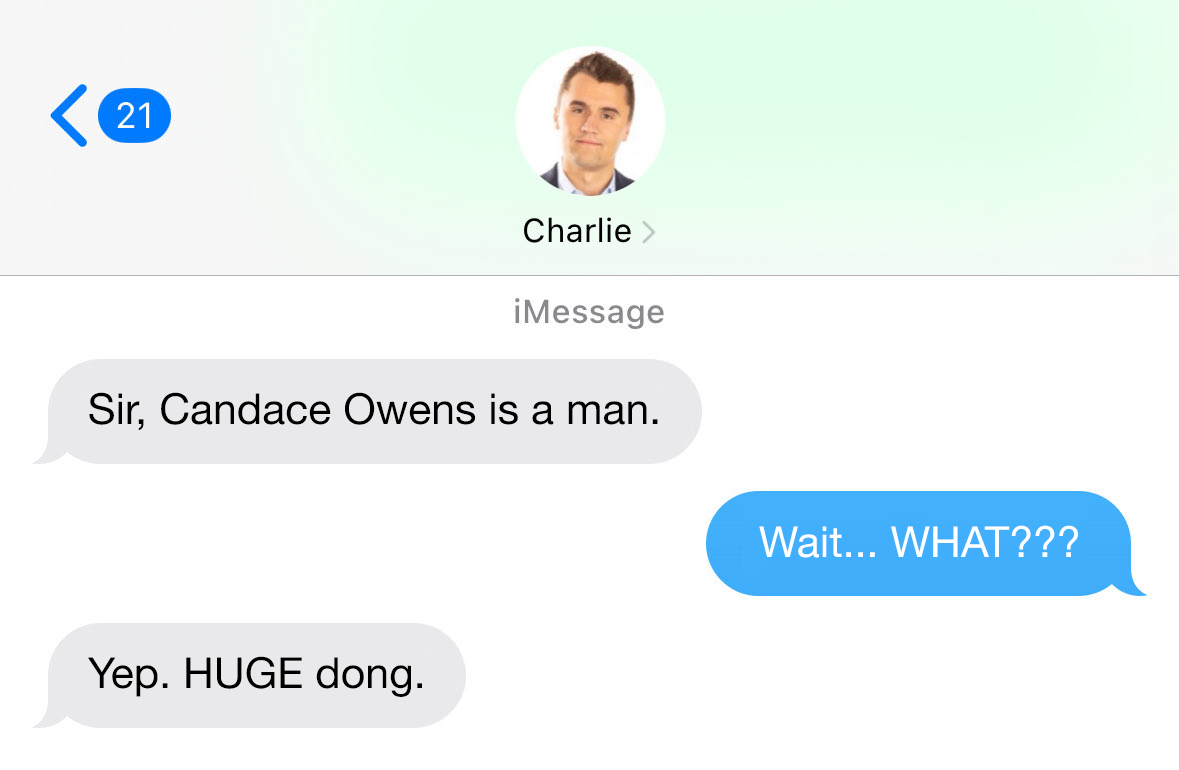Click the word 'man.' in the first bubble

coord(613,411)
